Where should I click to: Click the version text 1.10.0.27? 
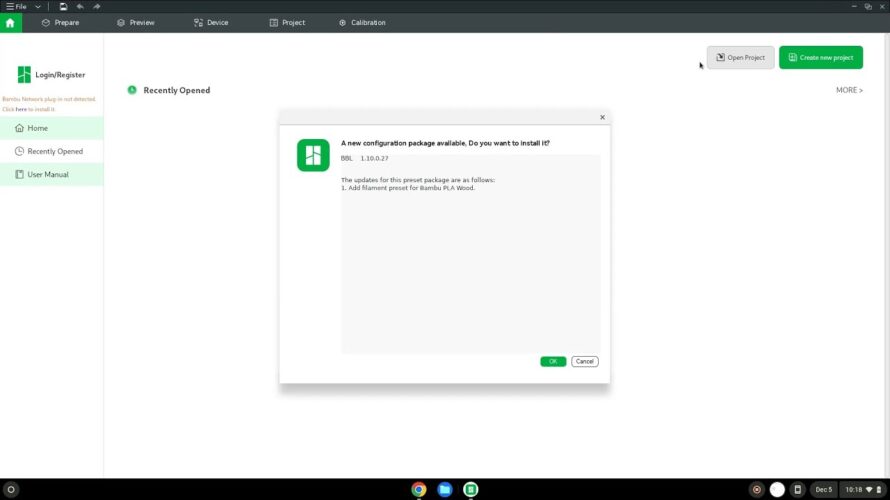click(375, 158)
